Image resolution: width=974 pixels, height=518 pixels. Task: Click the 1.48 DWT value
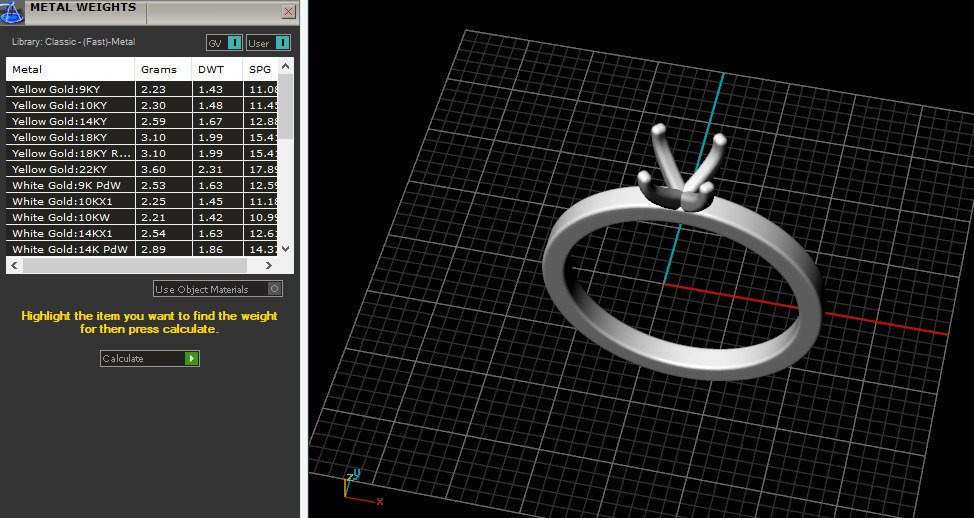click(x=211, y=106)
